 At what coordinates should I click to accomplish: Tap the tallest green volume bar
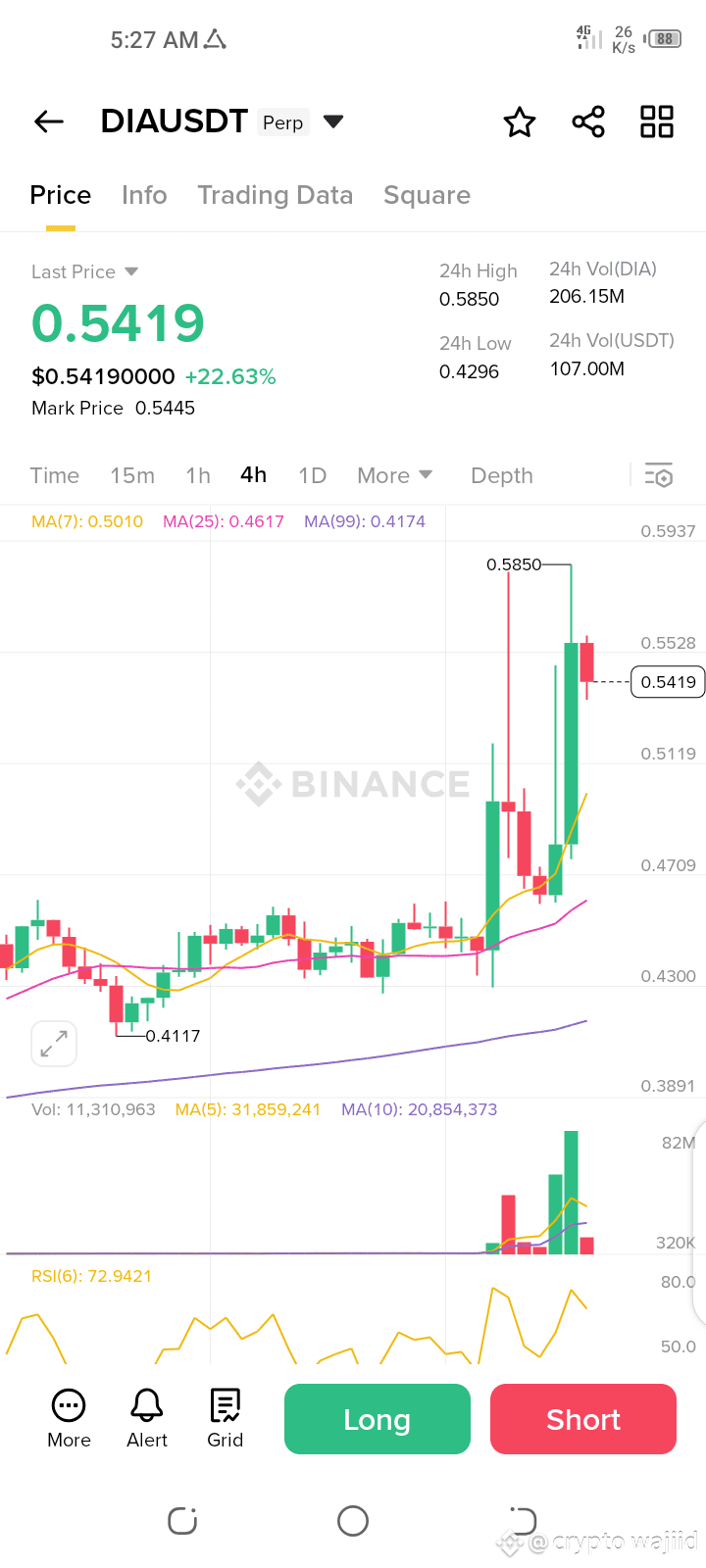click(571, 1193)
